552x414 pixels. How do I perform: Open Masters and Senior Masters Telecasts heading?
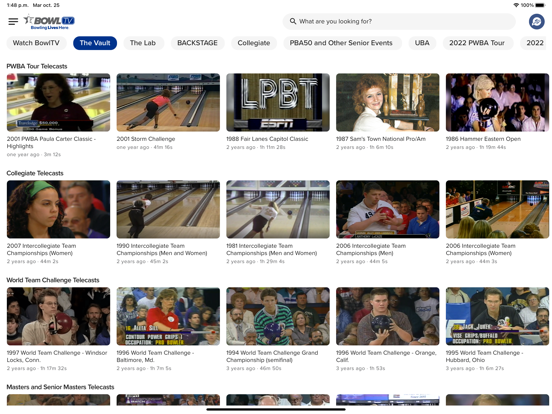click(61, 387)
